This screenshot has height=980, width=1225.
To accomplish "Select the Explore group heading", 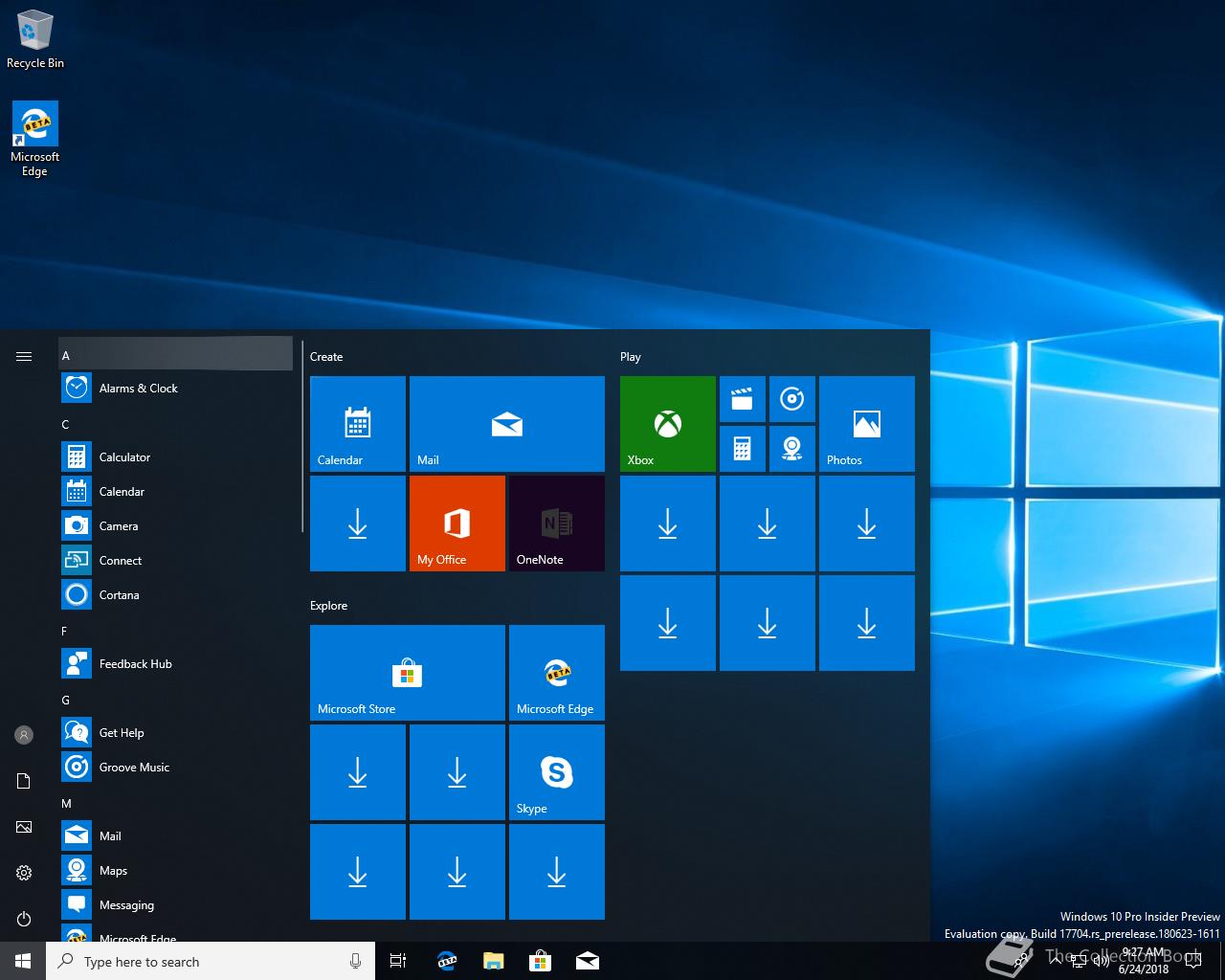I will 329,606.
